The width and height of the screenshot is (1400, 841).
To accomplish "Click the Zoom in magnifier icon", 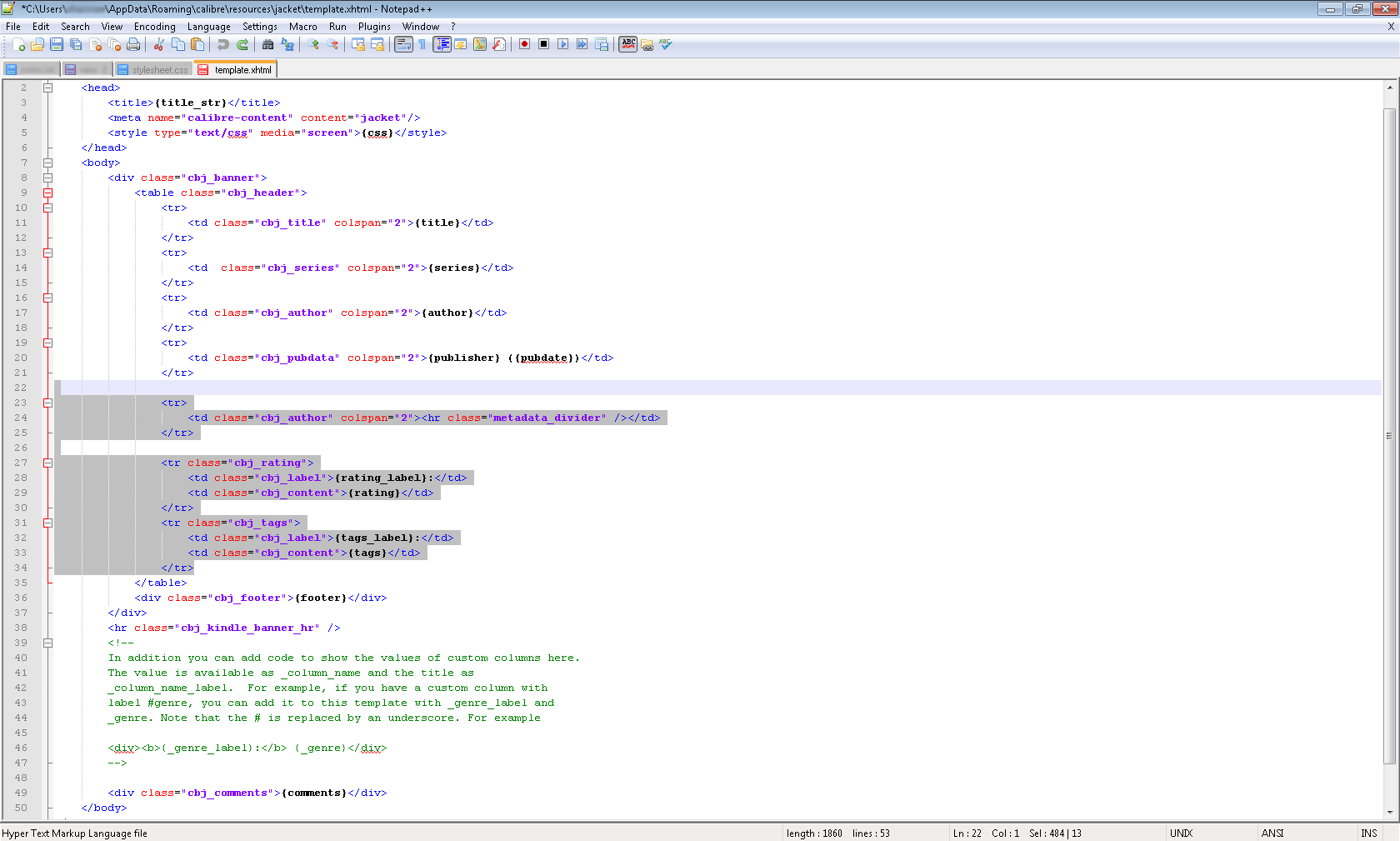I will click(x=313, y=45).
